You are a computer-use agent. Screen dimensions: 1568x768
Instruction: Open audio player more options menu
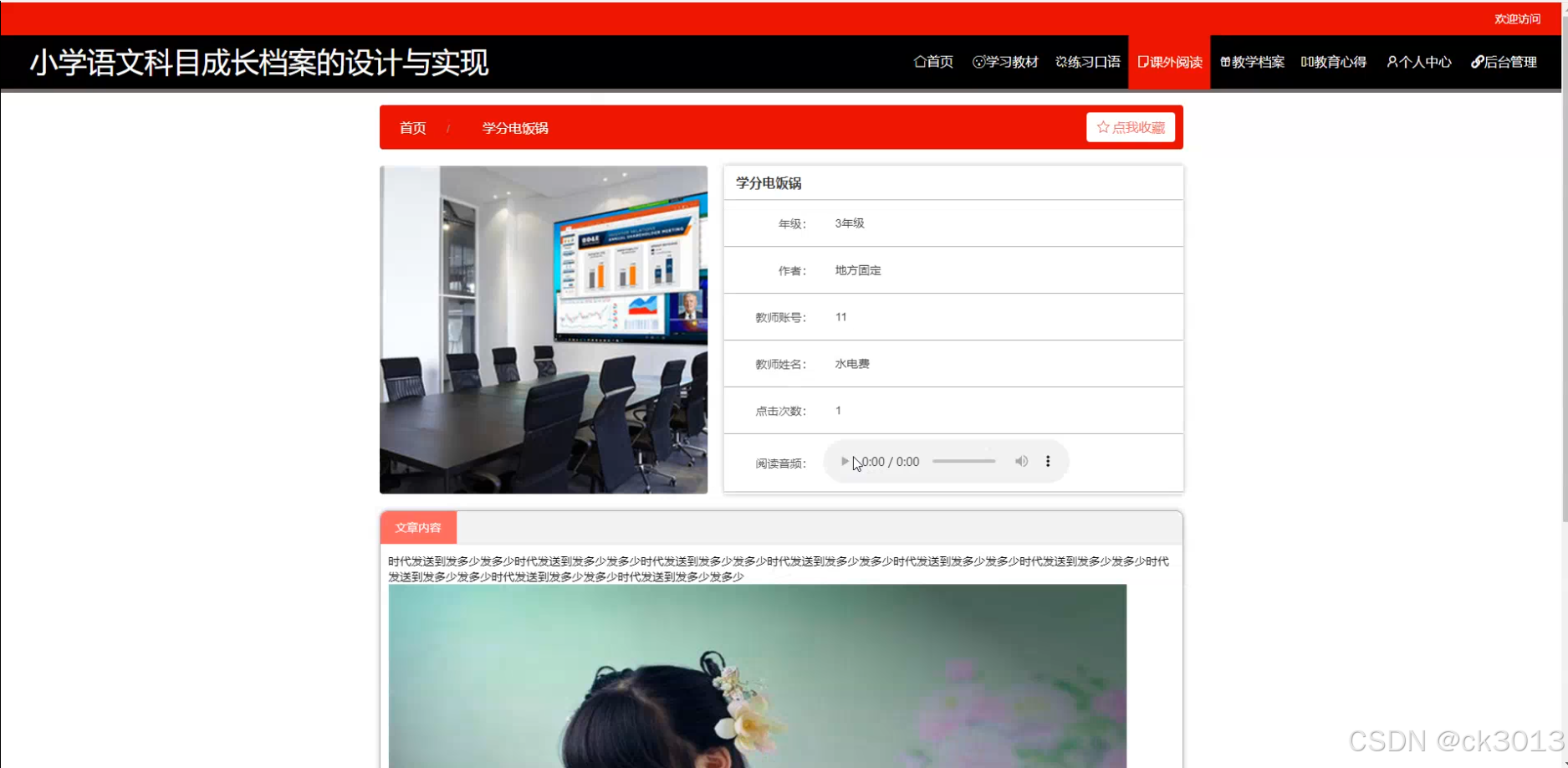pyautogui.click(x=1048, y=461)
